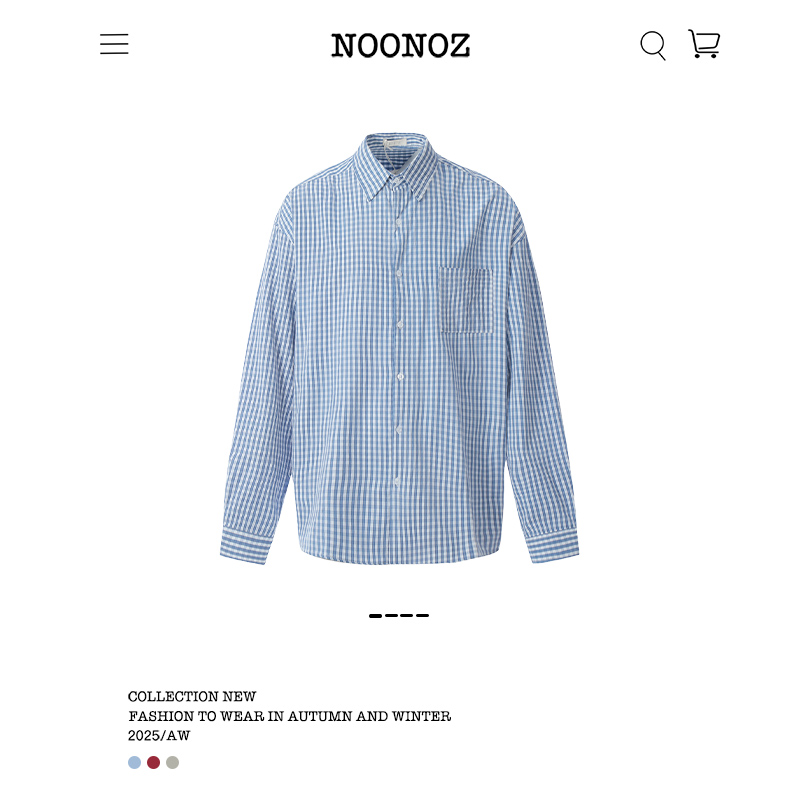This screenshot has height=800, width=800.
Task: Open the FASHION TO WEAR IN AUTUMN AND WINTER text
Action: click(x=289, y=716)
